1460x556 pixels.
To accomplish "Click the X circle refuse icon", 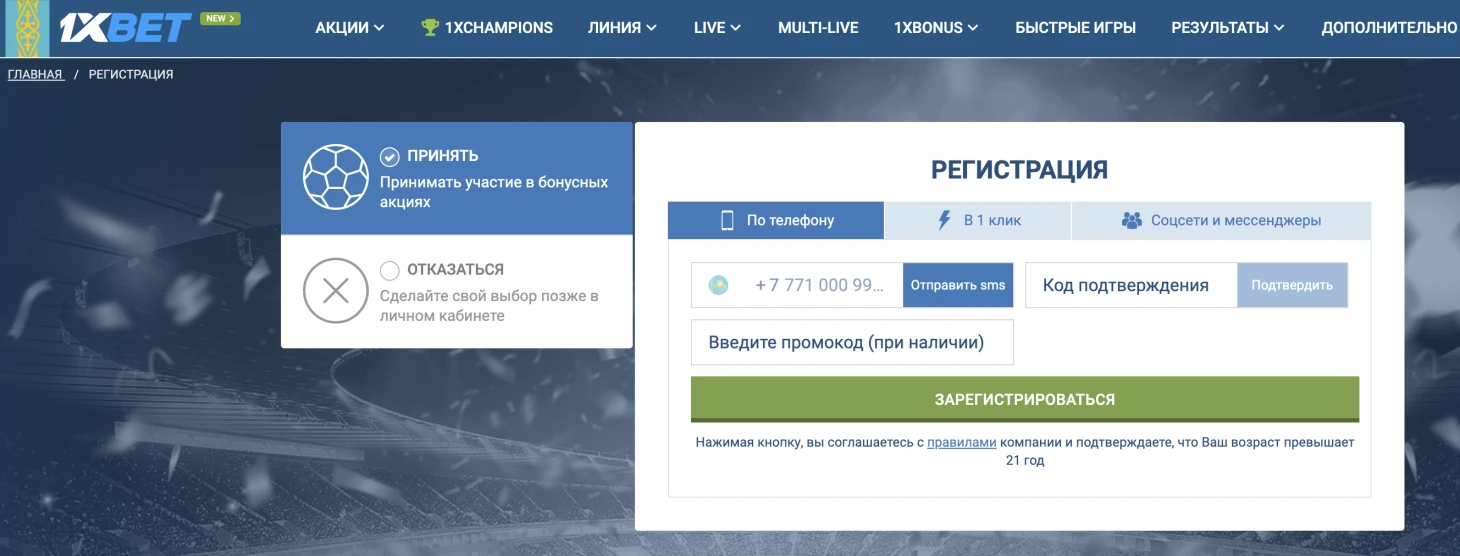I will tap(336, 291).
